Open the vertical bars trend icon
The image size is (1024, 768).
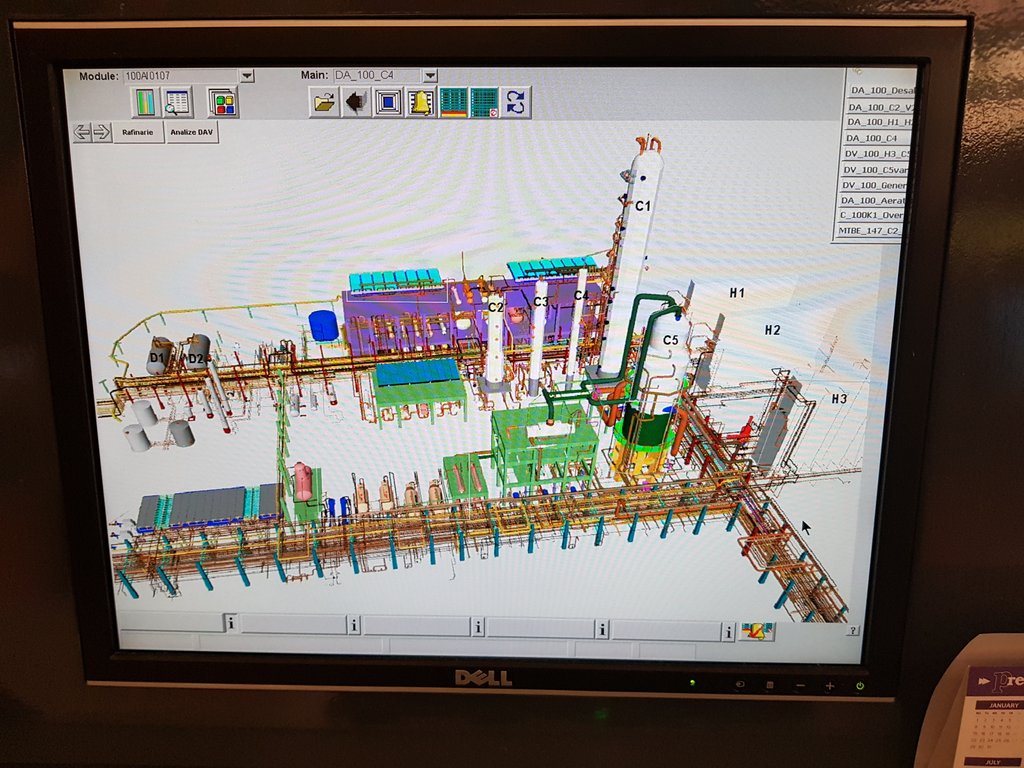pos(144,103)
